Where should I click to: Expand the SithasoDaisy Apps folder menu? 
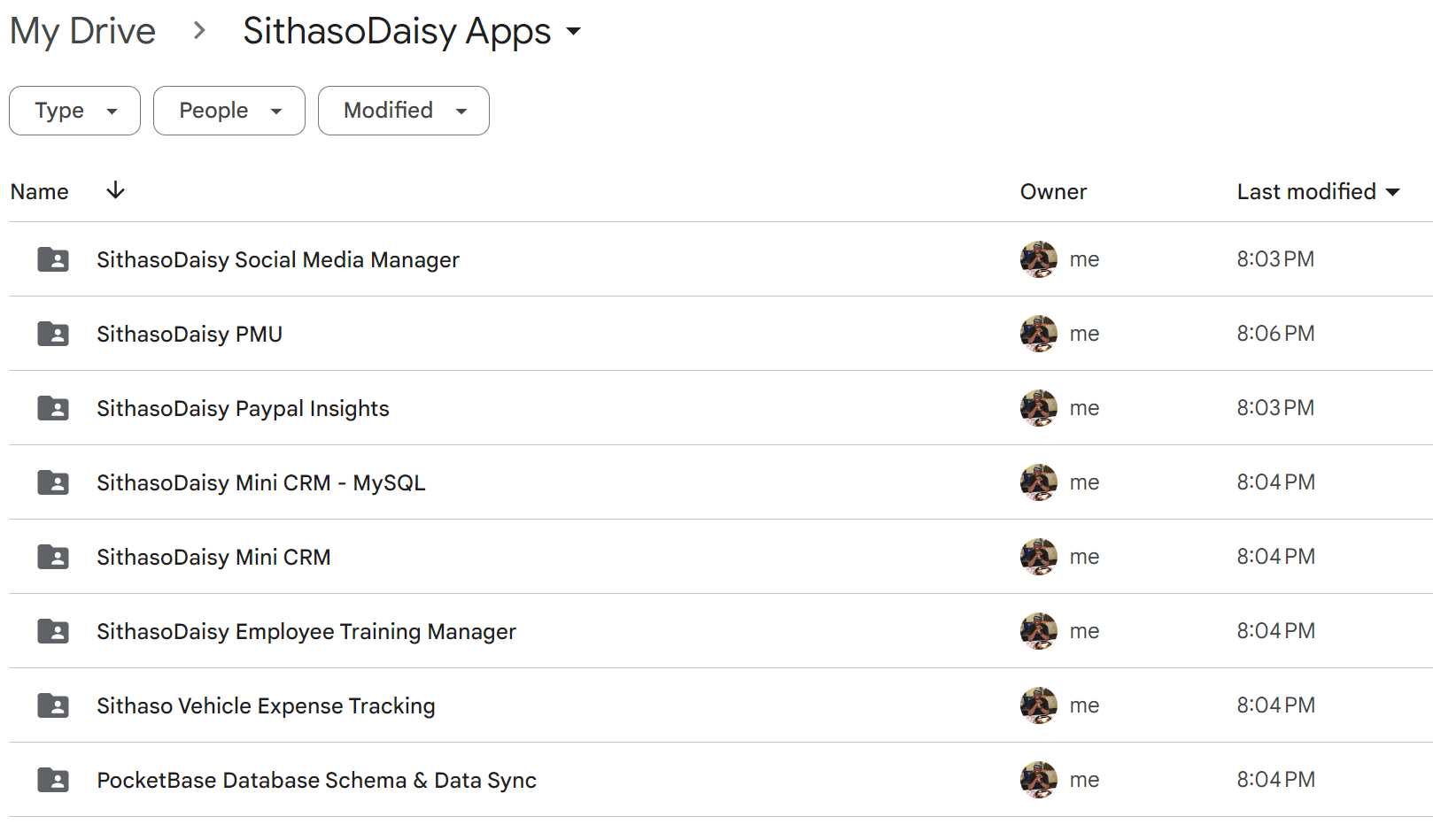coord(574,32)
